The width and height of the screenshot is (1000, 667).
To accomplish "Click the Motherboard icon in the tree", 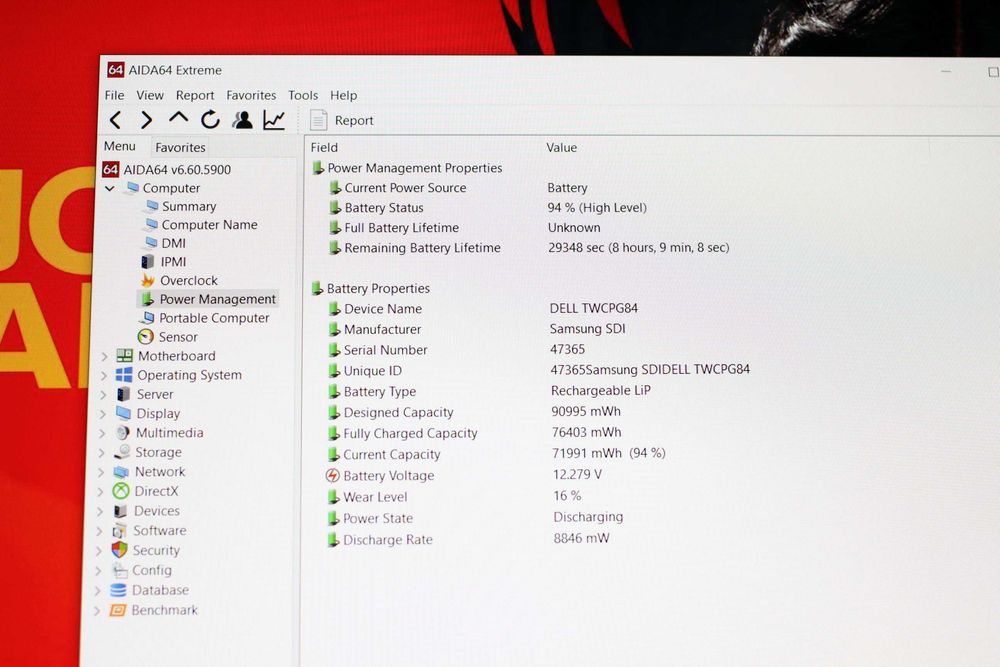I will [124, 356].
